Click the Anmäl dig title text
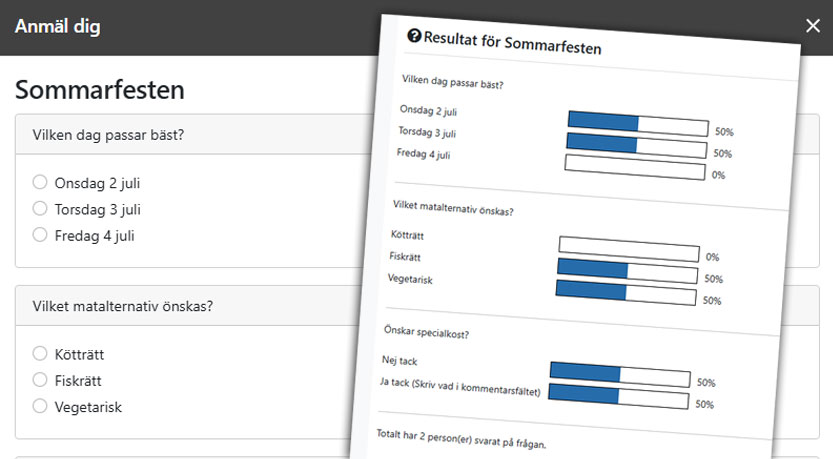The width and height of the screenshot is (833, 459). pos(57,26)
